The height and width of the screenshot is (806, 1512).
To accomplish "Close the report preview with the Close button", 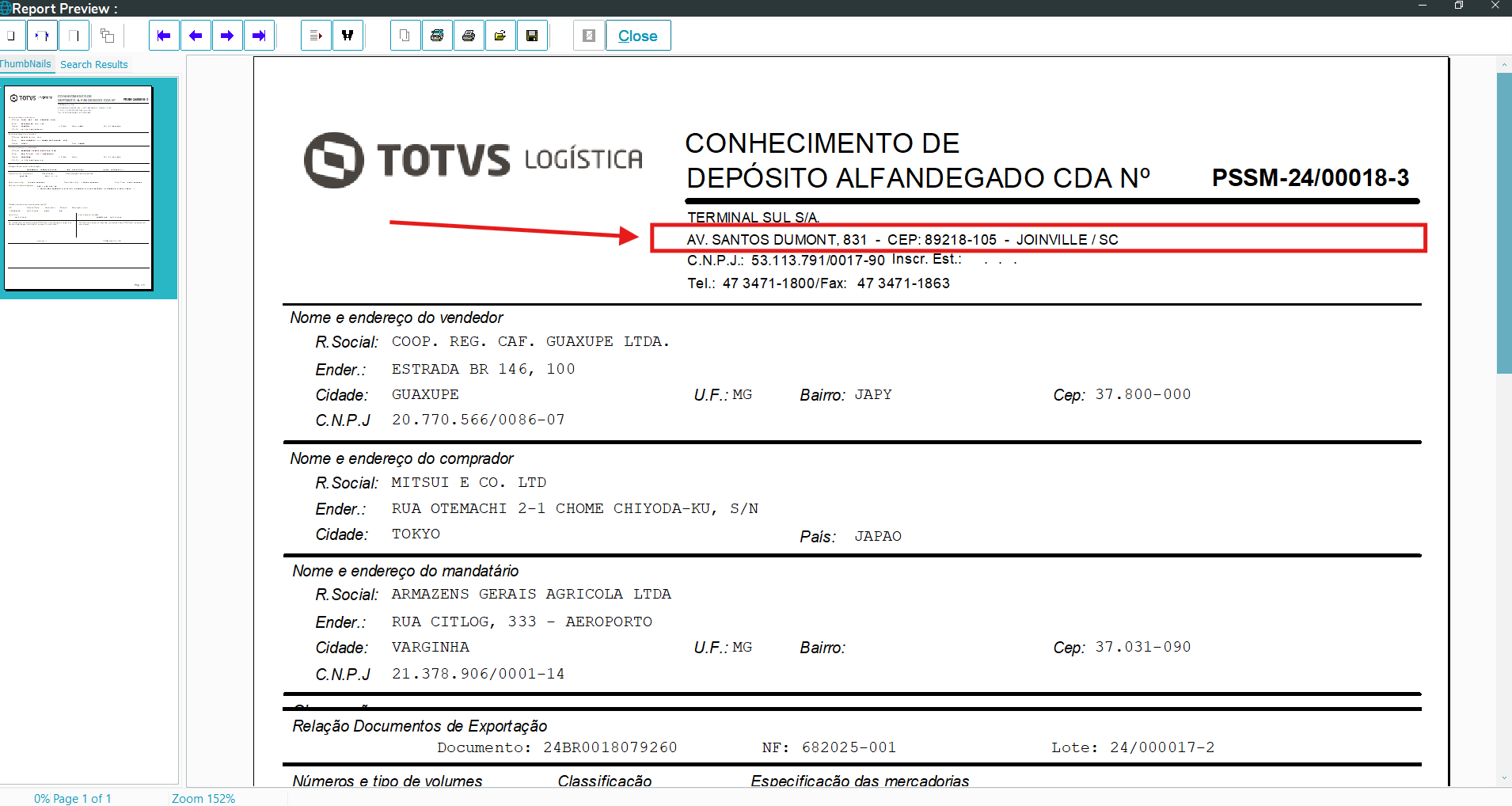I will point(638,36).
